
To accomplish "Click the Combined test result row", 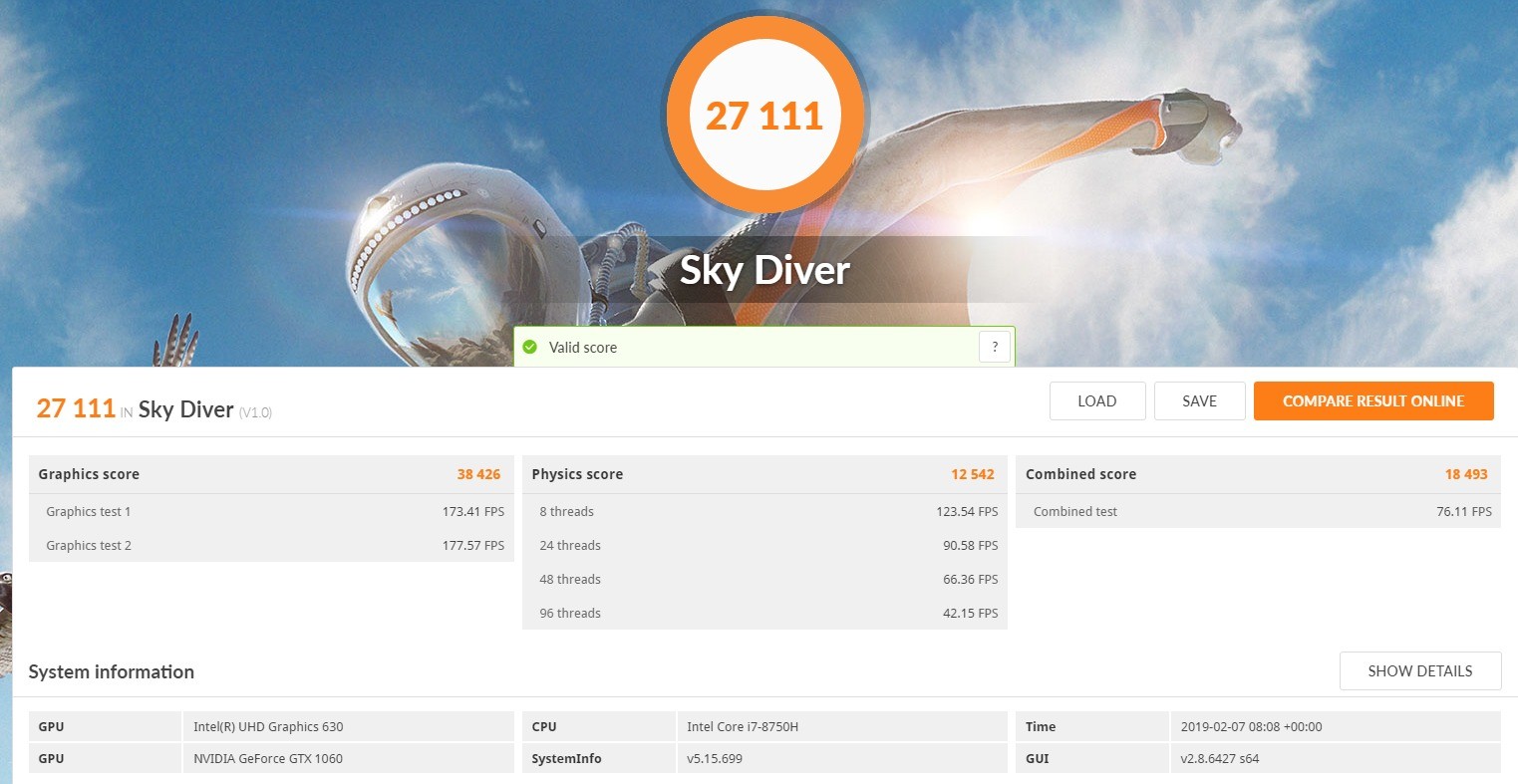I will (x=1257, y=512).
